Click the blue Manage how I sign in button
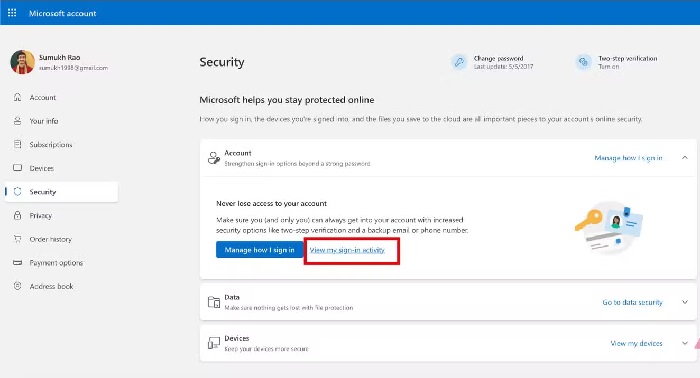This screenshot has width=700, height=378. pyautogui.click(x=259, y=250)
